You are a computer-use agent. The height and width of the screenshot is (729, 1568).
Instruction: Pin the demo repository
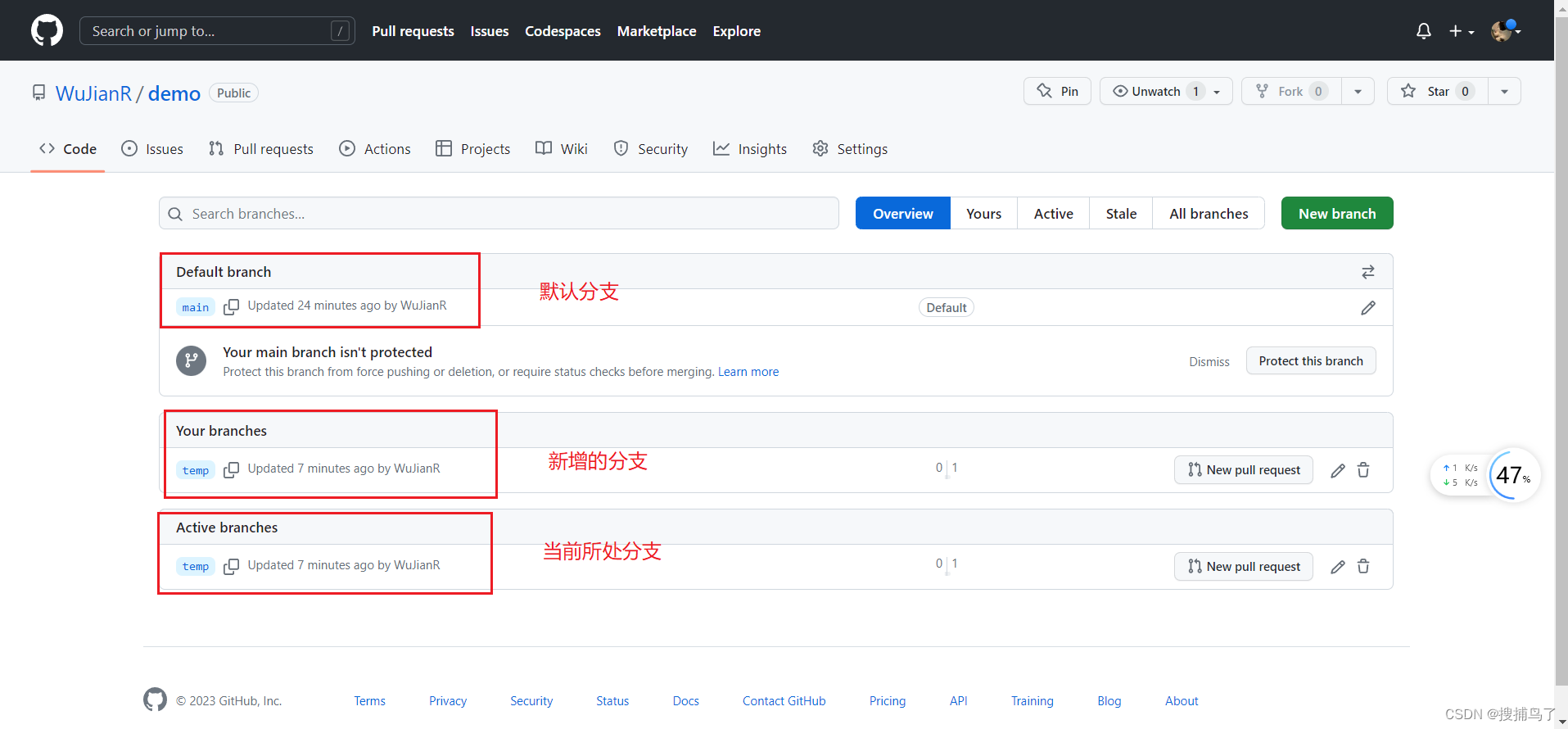pos(1057,91)
